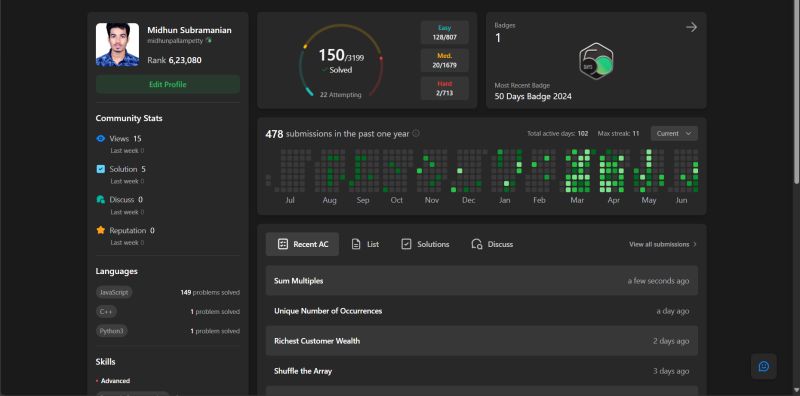This screenshot has width=800, height=396.
Task: Open the feedback smiley chat button
Action: (x=763, y=366)
